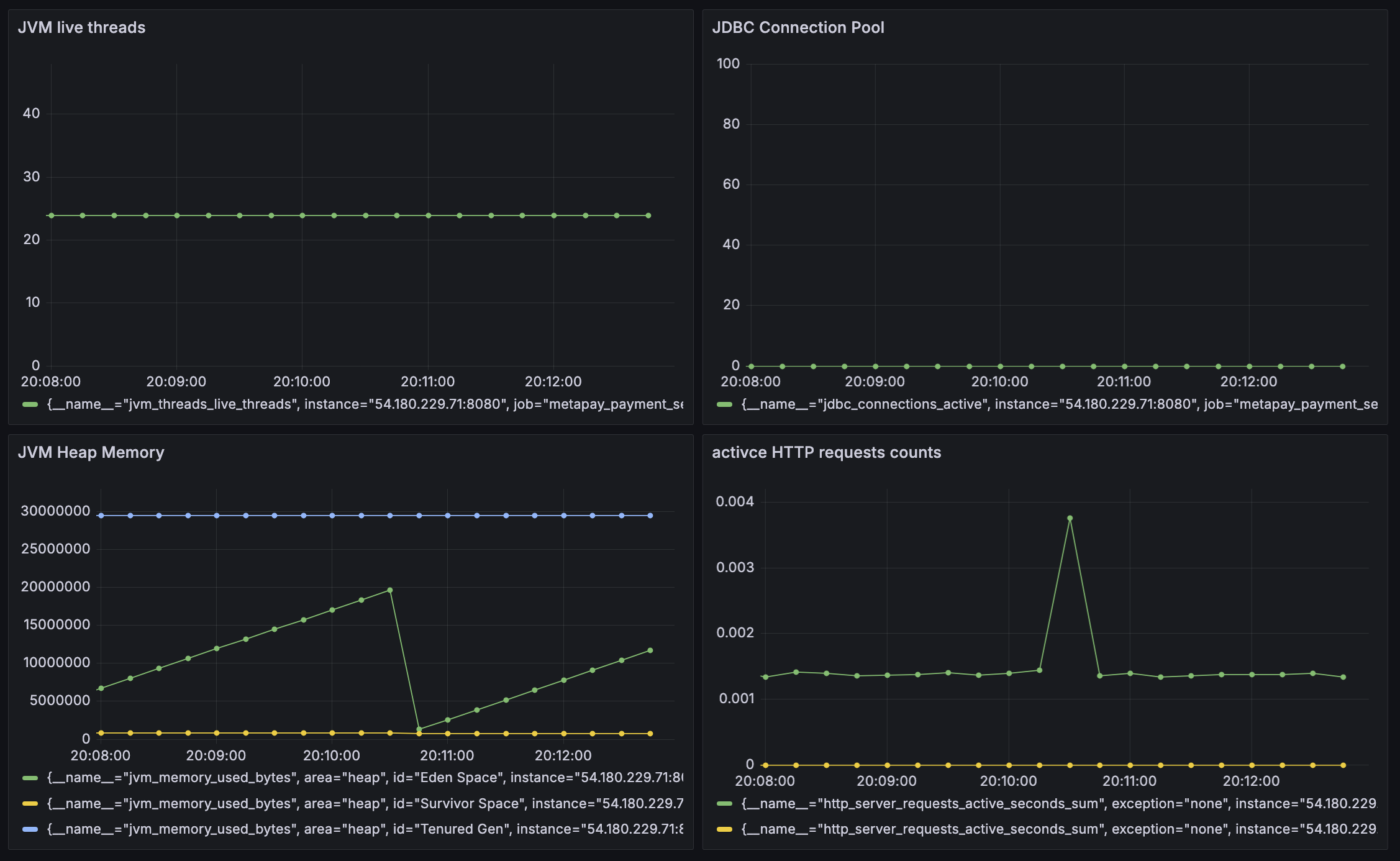Screen dimensions: 1400x861
Task: Click the green jvm_threads_live_threads legend color swatch
Action: pos(30,404)
